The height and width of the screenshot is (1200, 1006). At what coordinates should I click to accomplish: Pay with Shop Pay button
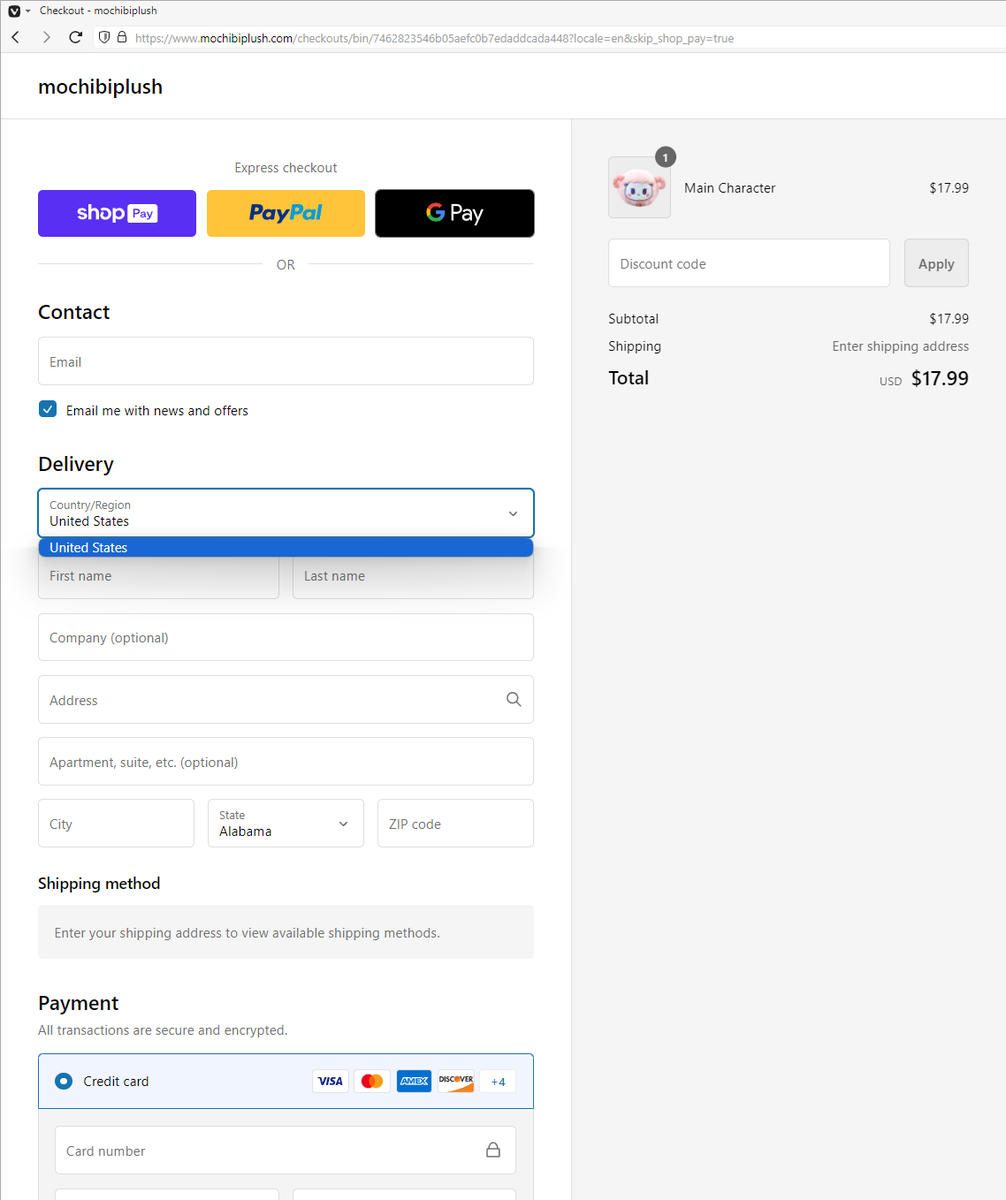117,213
